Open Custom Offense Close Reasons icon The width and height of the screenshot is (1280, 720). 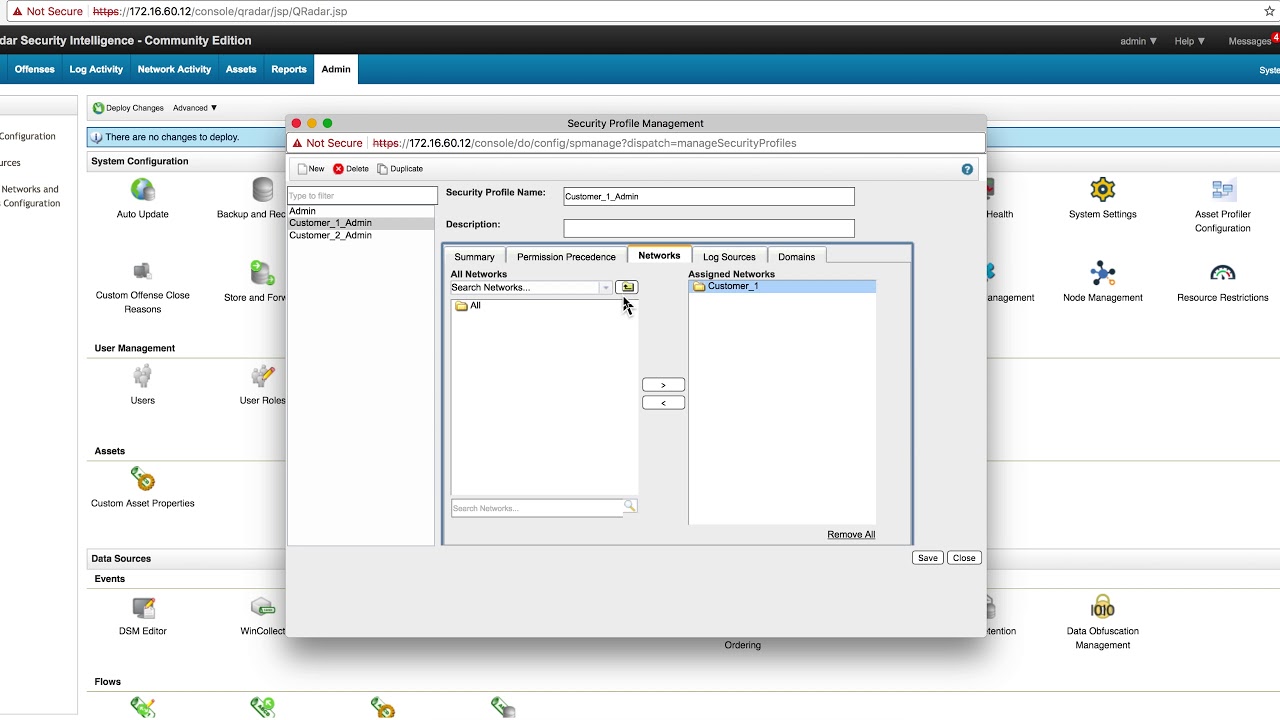point(142,272)
